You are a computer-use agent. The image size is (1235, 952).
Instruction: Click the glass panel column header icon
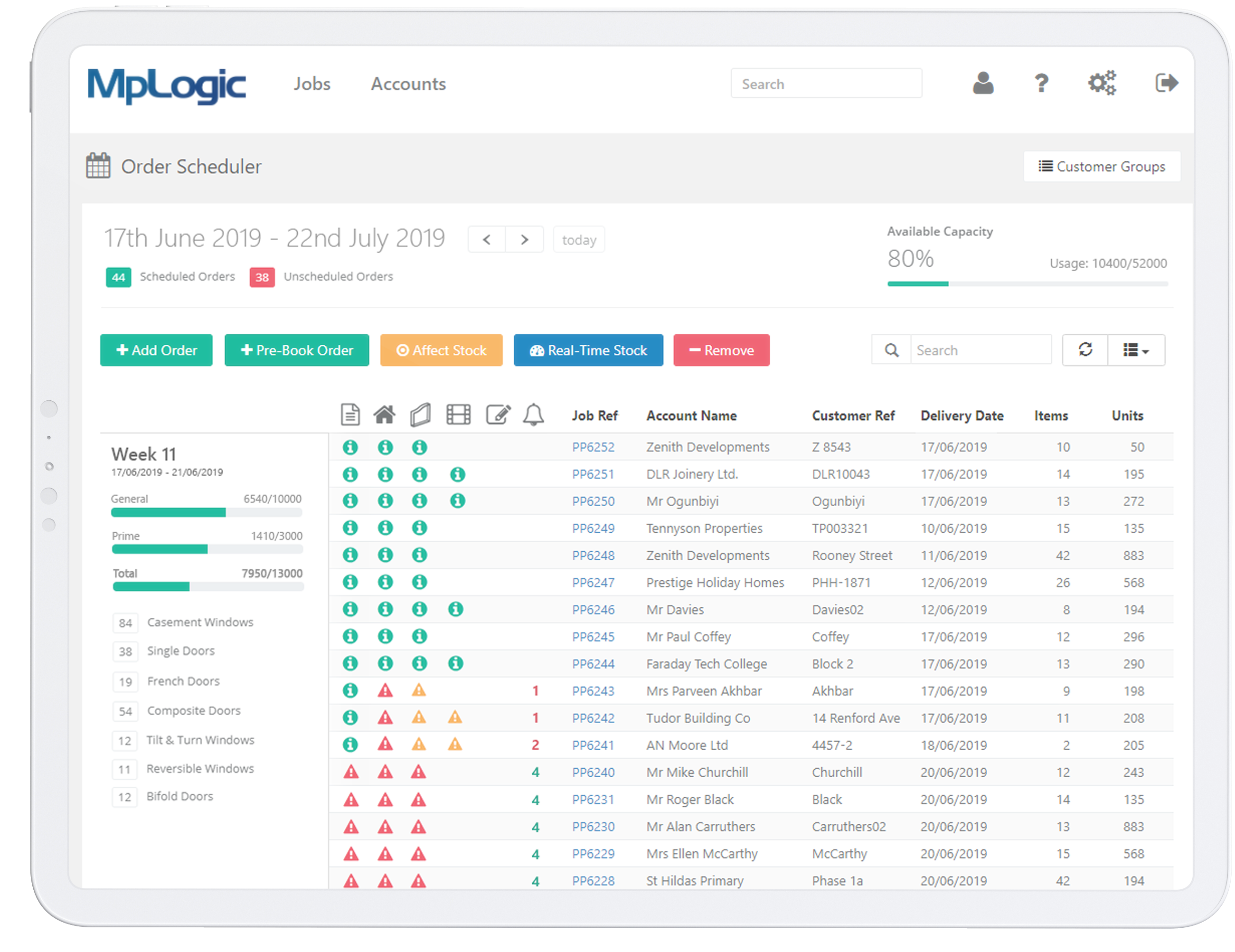[420, 415]
